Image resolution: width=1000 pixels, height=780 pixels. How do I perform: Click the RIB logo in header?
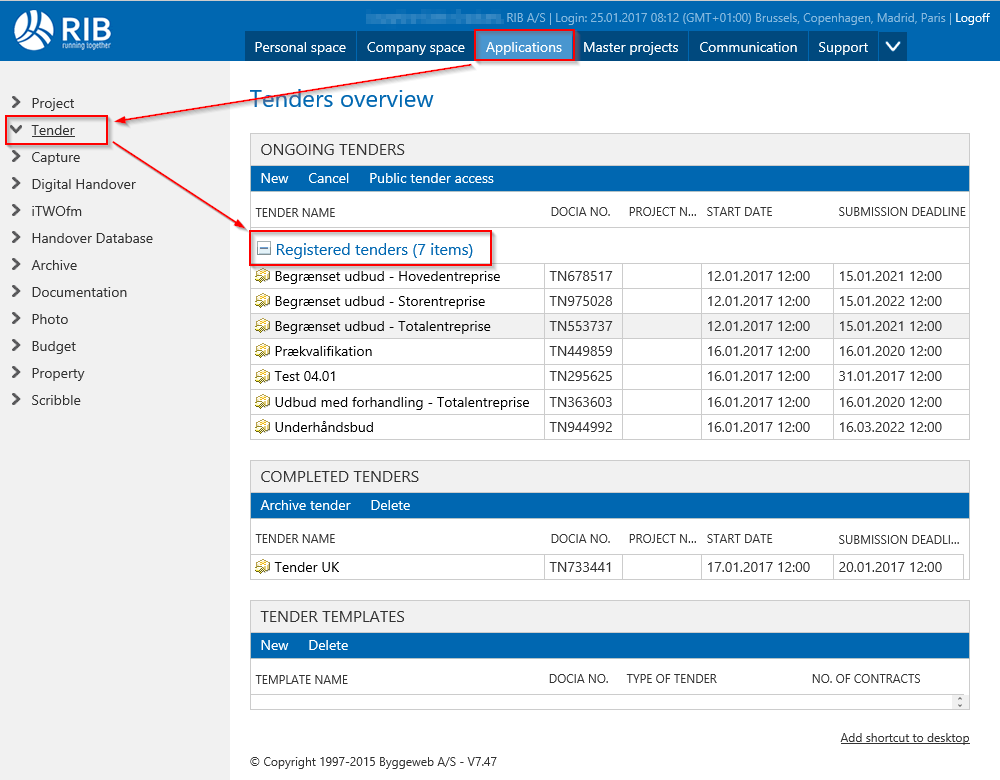(62, 30)
